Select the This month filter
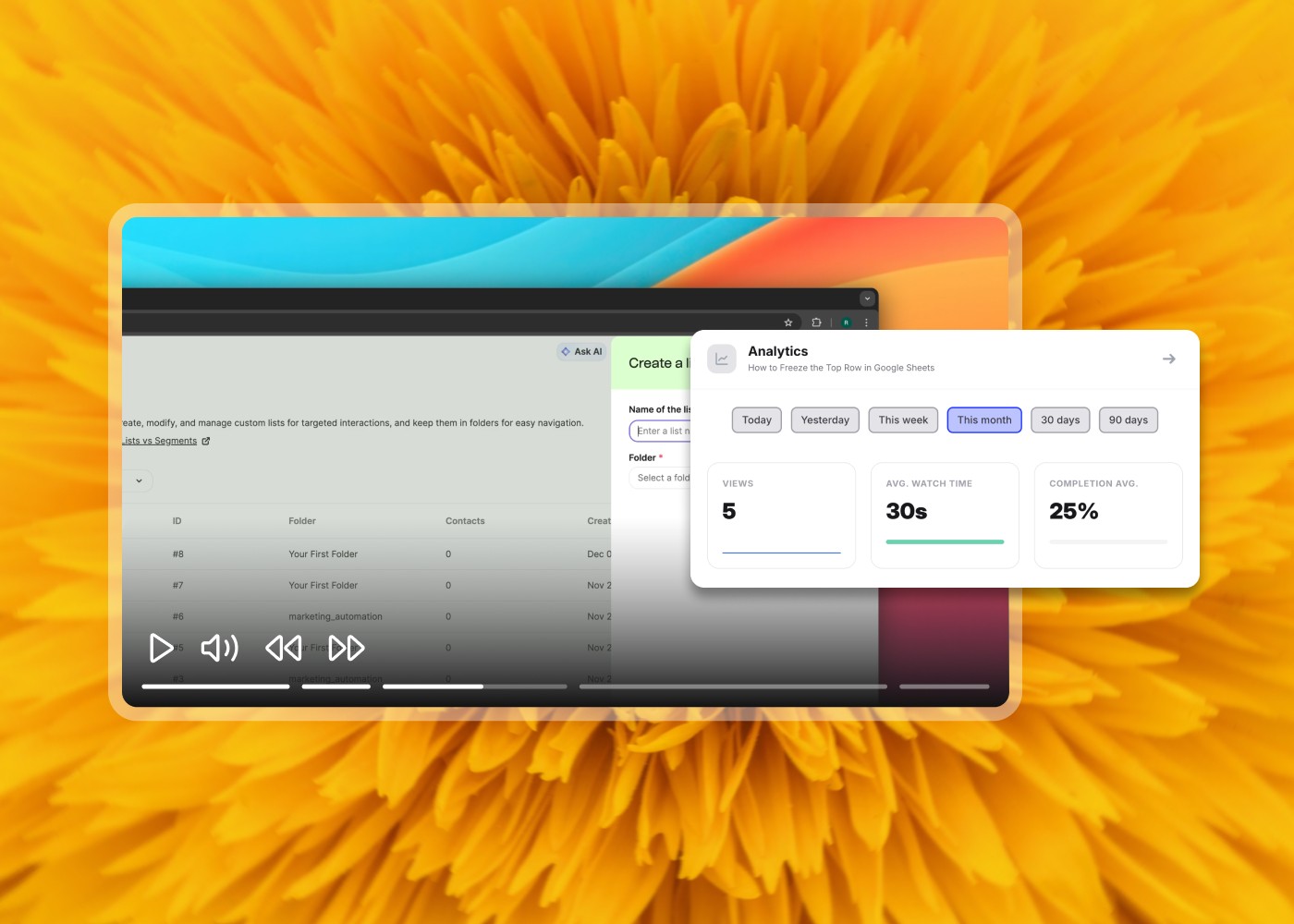This screenshot has width=1294, height=924. pos(984,420)
